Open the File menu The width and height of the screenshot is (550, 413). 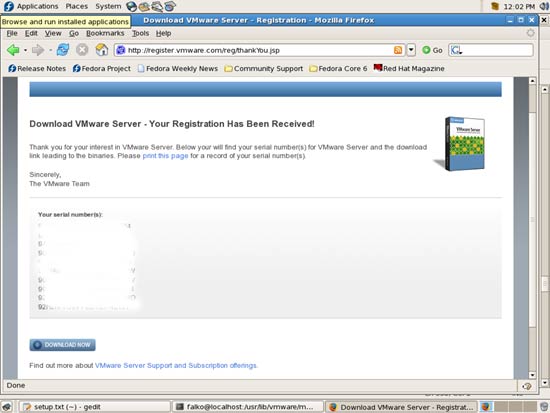[x=12, y=33]
